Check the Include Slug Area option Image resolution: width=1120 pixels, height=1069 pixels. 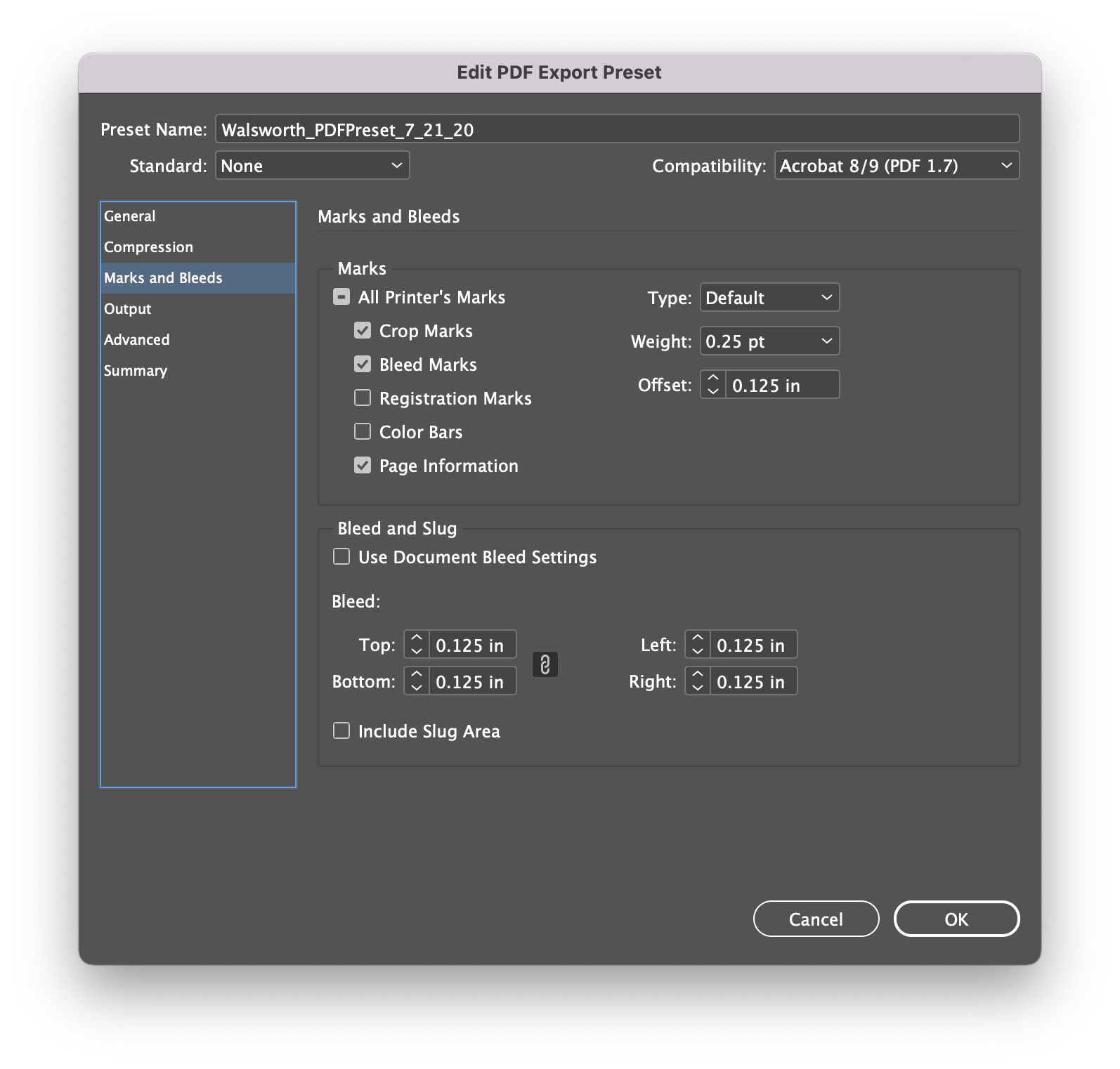tap(341, 731)
